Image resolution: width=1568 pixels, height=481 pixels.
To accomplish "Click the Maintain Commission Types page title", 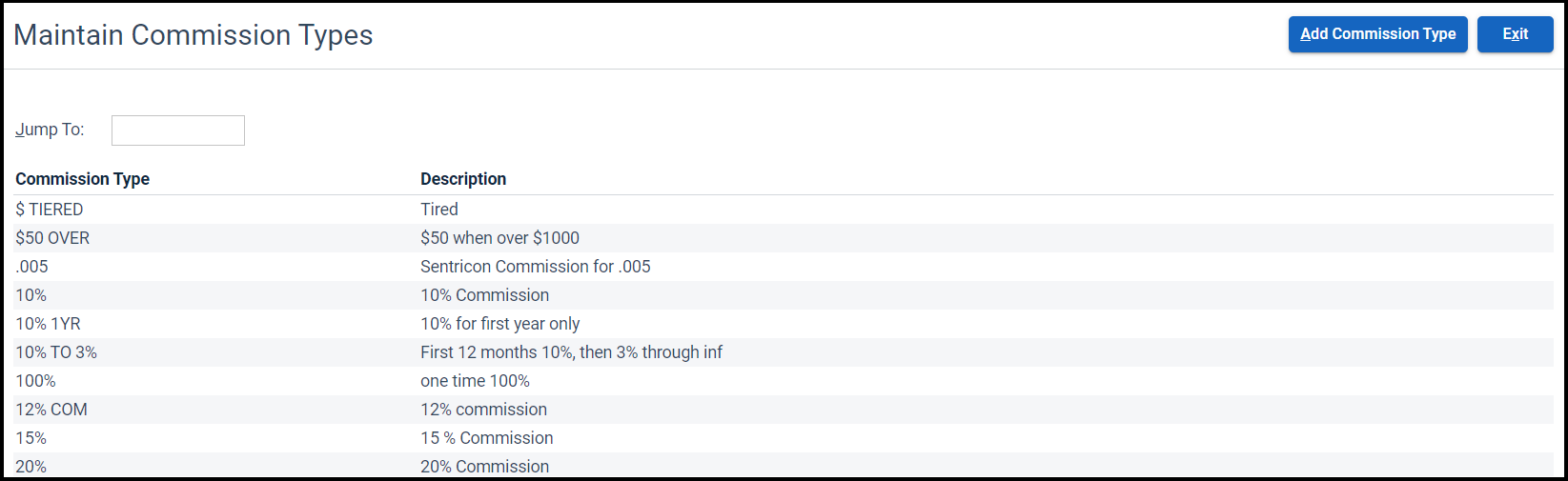I will (193, 35).
